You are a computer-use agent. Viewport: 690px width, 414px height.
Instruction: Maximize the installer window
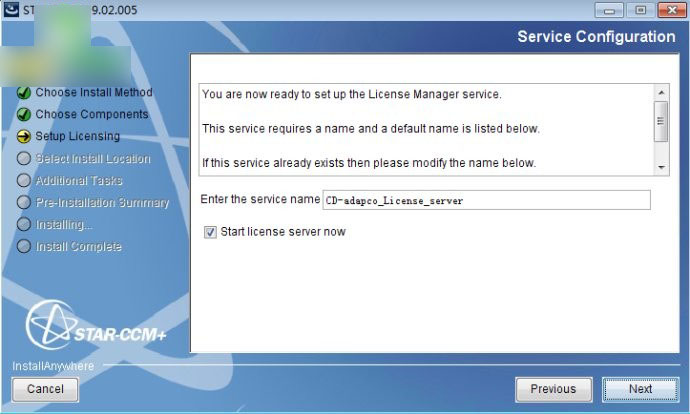click(x=640, y=10)
